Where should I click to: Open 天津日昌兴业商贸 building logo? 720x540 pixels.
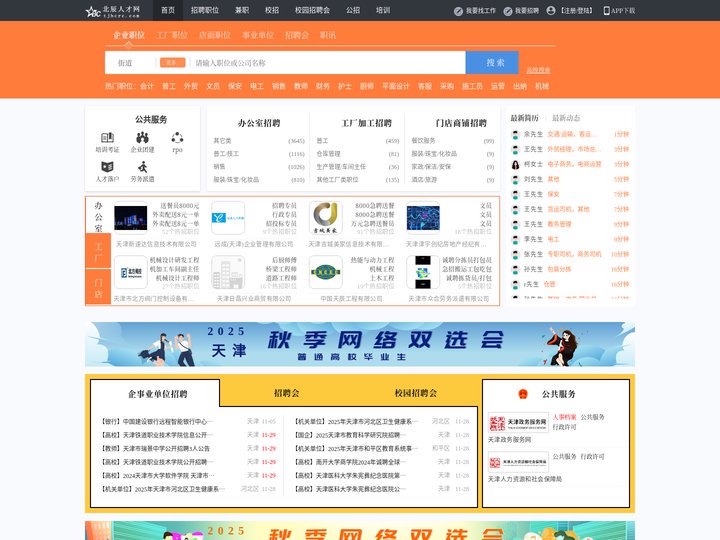[228, 272]
